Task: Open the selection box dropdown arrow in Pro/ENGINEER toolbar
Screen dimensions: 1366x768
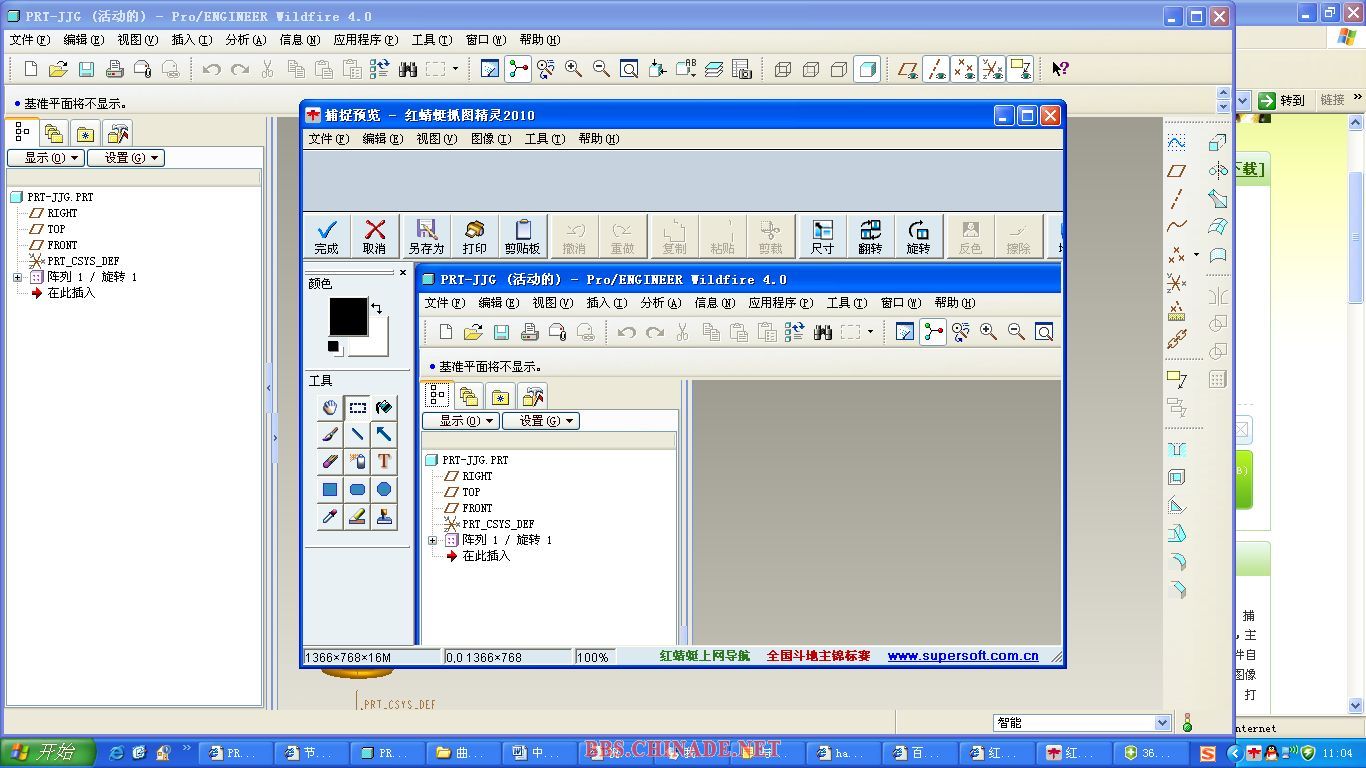Action: (455, 69)
